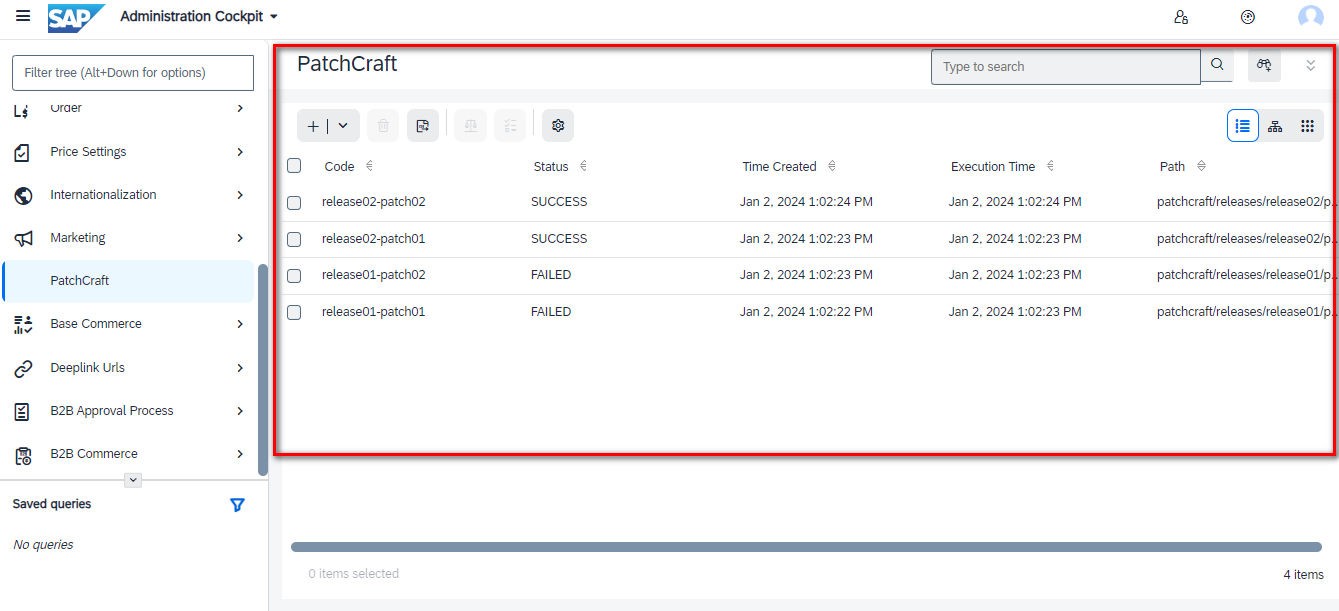Click the search magnifier icon
Viewport: 1339px width, 611px height.
[x=1217, y=66]
